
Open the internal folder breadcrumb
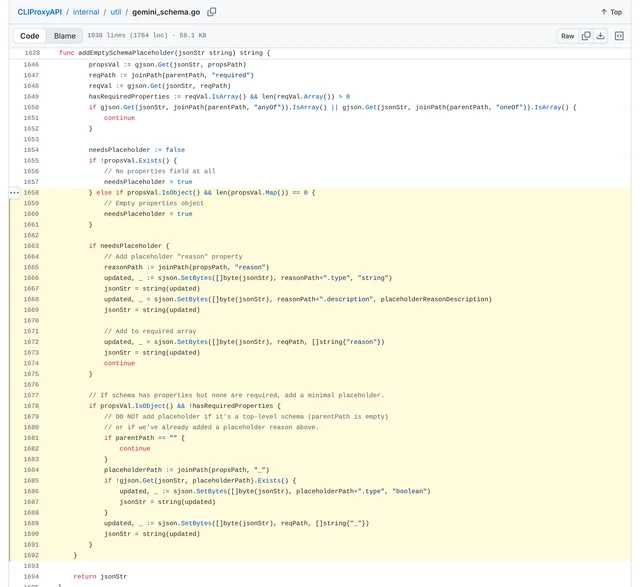click(x=86, y=12)
